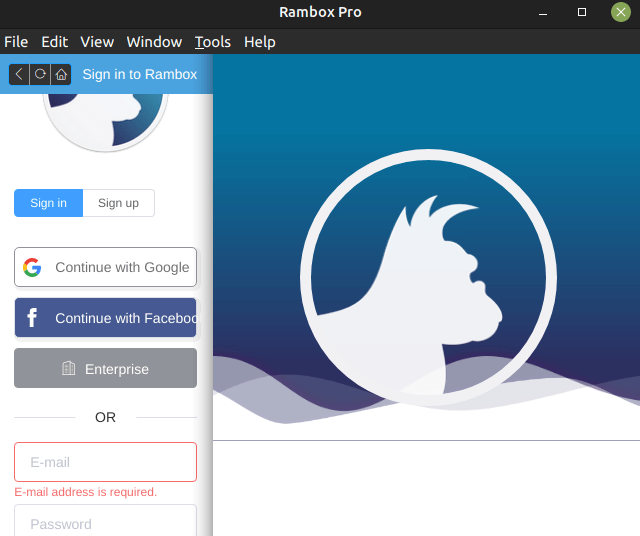Click the Facebook f logo icon

click(32, 318)
